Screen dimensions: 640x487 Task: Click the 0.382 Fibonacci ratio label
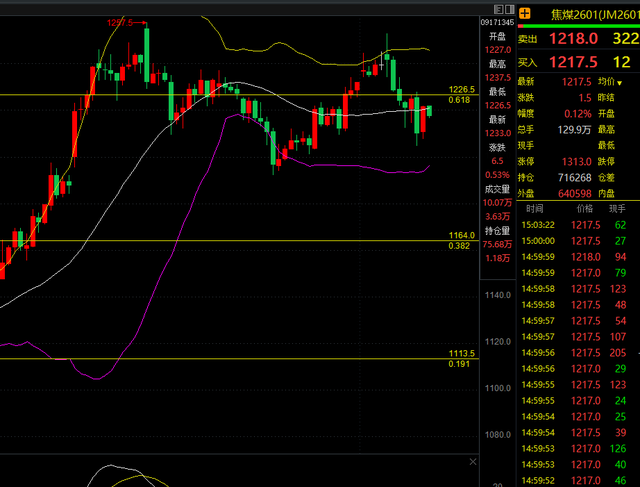[x=459, y=246]
